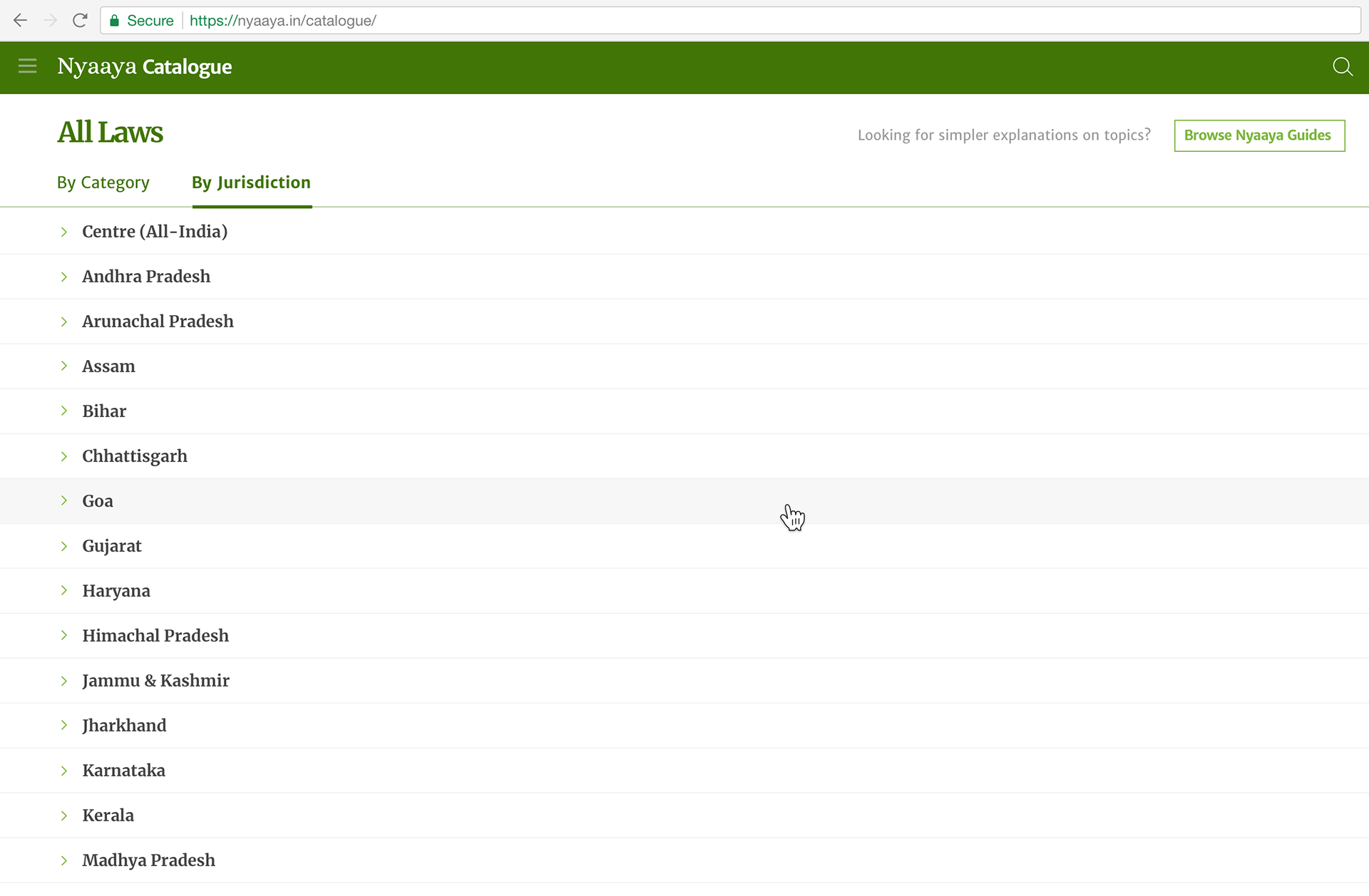This screenshot has height=896, width=1369.
Task: Expand chevron next to Goa
Action: (x=64, y=501)
